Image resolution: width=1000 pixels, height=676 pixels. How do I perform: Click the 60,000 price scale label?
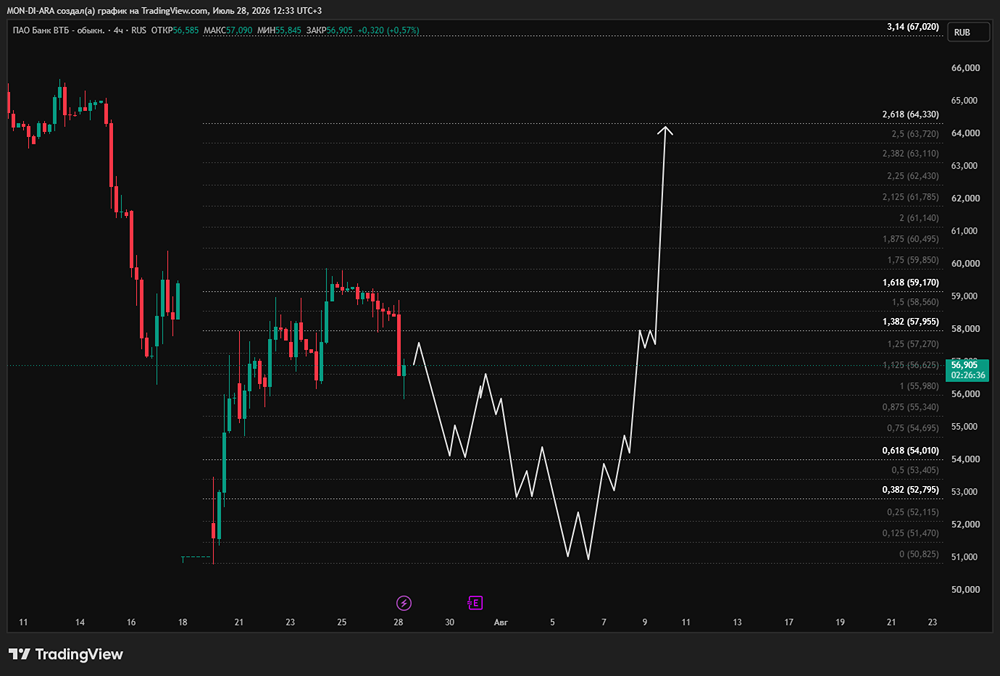965,263
